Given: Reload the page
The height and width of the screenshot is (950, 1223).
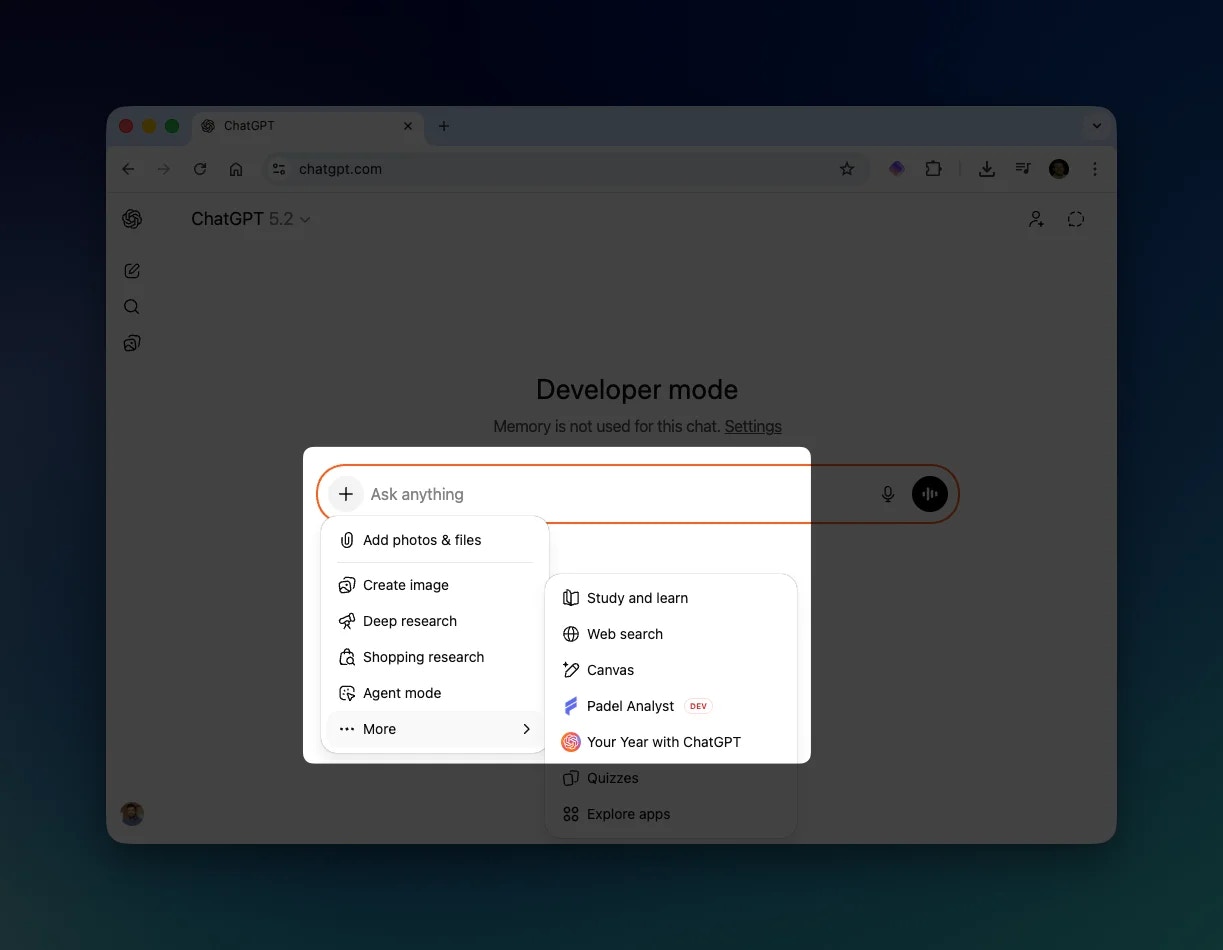Looking at the screenshot, I should click(x=200, y=169).
